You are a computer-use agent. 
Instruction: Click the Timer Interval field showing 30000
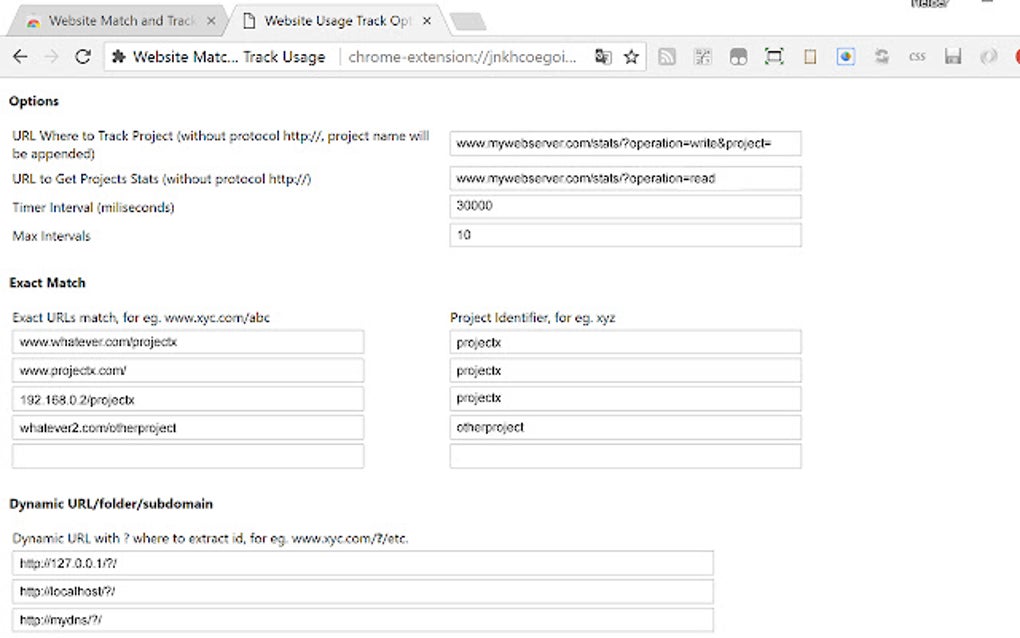point(625,206)
